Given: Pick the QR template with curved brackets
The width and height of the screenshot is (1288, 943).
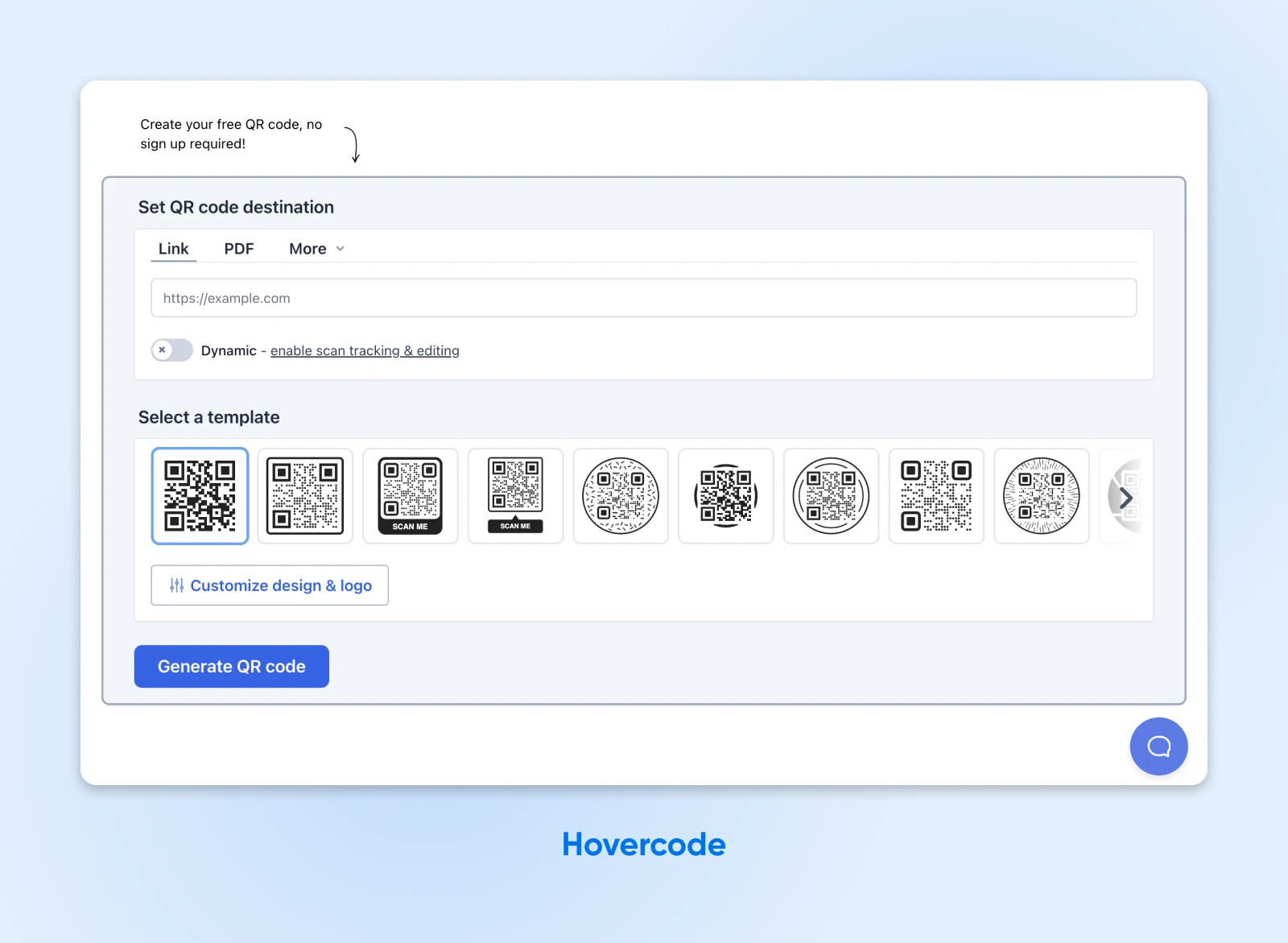Looking at the screenshot, I should tap(726, 496).
